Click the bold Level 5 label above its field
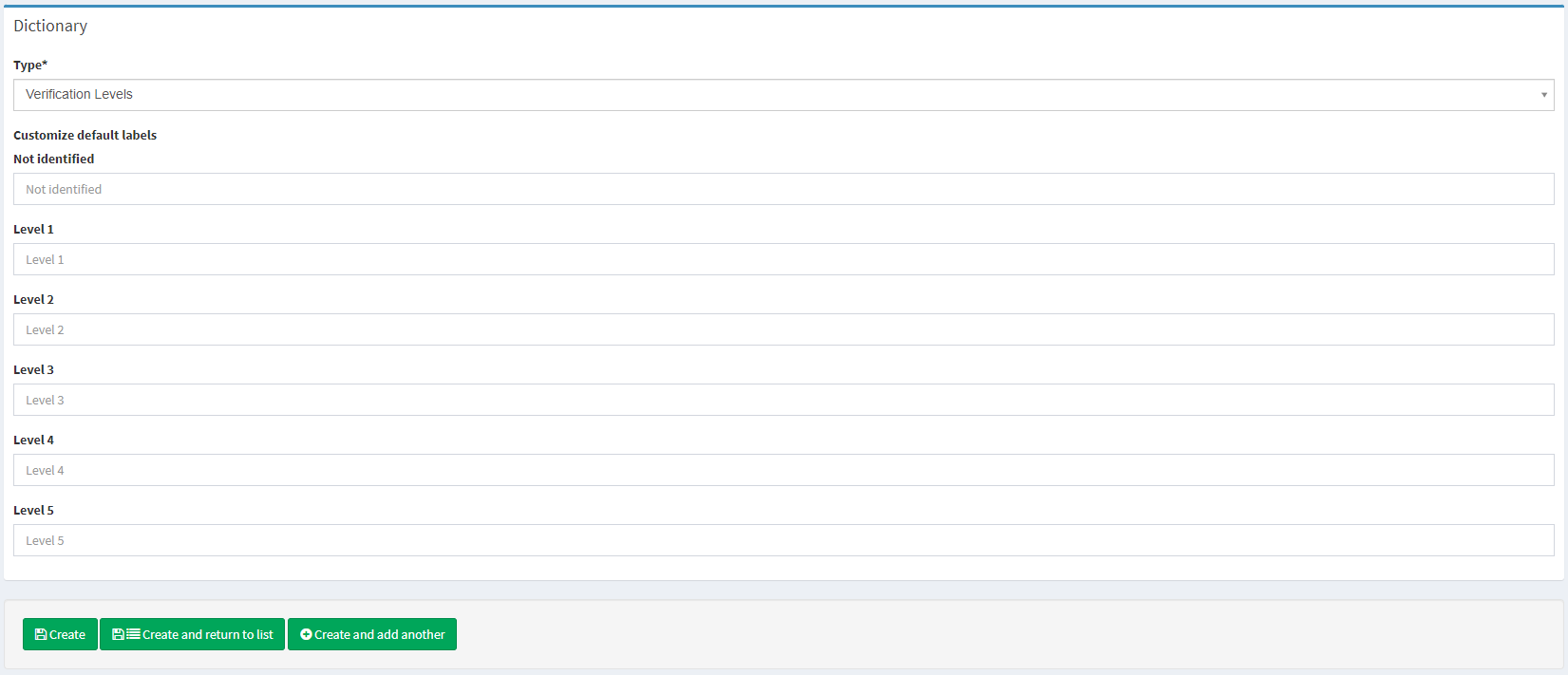The width and height of the screenshot is (1568, 675). coord(33,510)
